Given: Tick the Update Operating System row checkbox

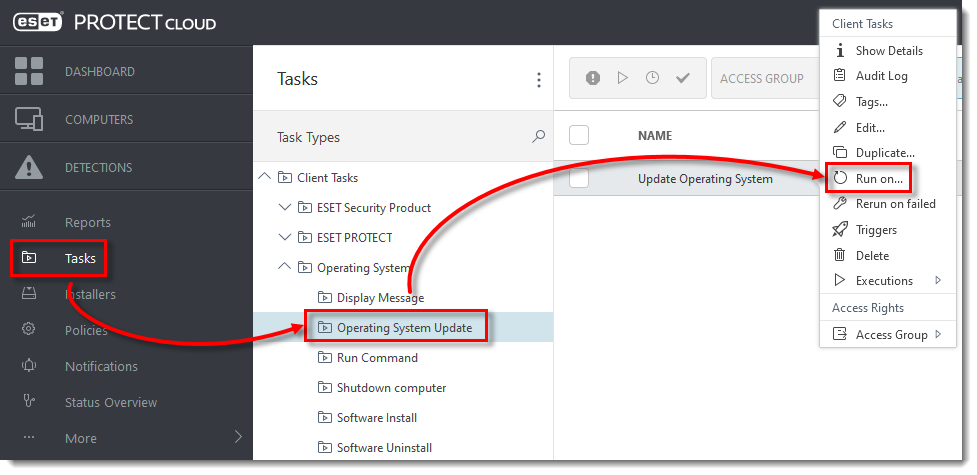Looking at the screenshot, I should coord(579,179).
